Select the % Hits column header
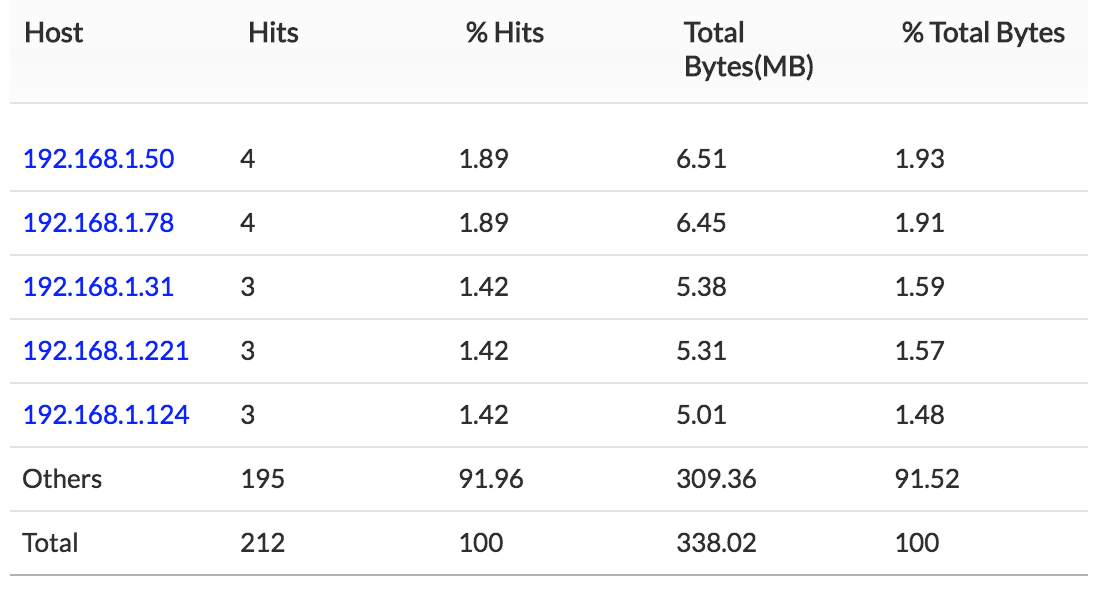This screenshot has height=596, width=1098. click(x=505, y=33)
